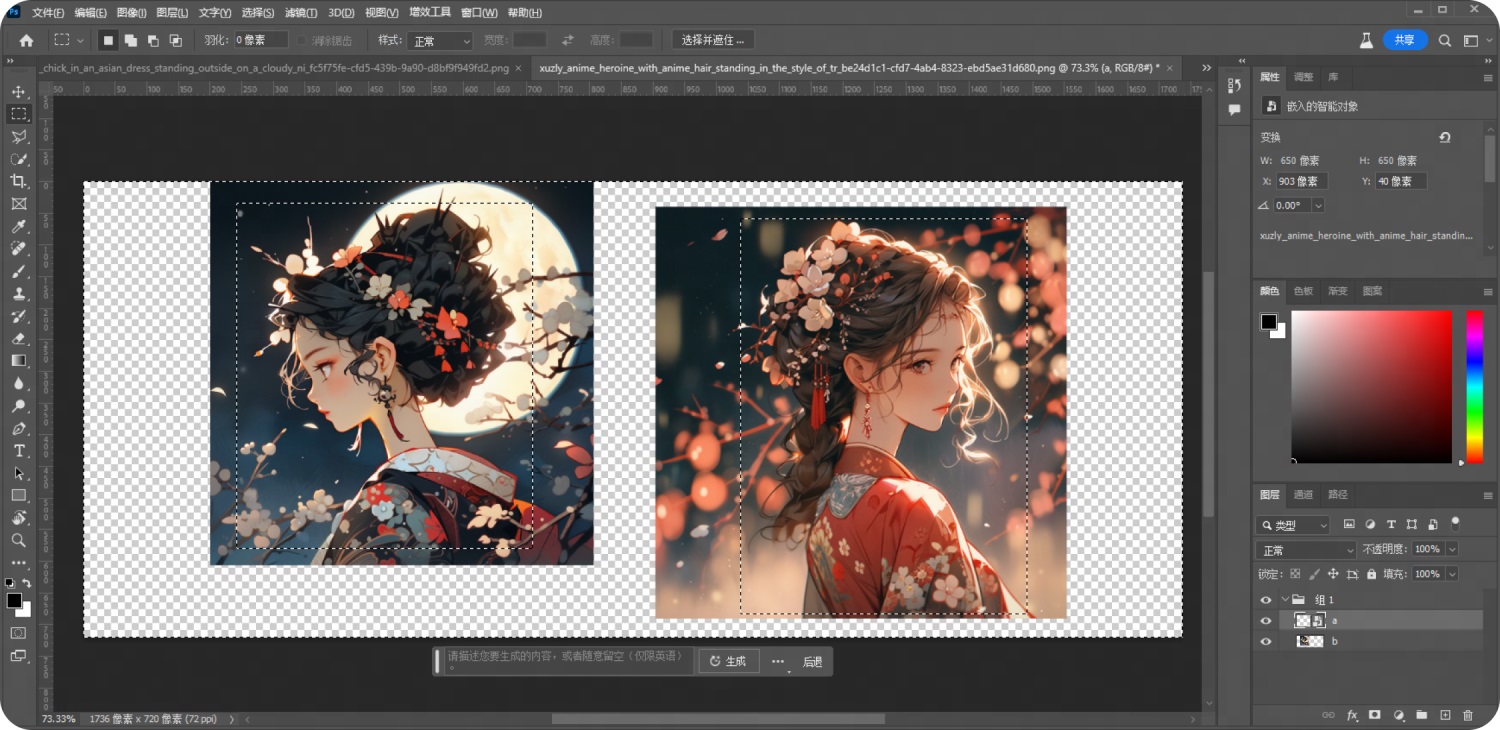Screen dimensions: 1500x730
Task: Open the 样式 style dropdown
Action: click(439, 41)
